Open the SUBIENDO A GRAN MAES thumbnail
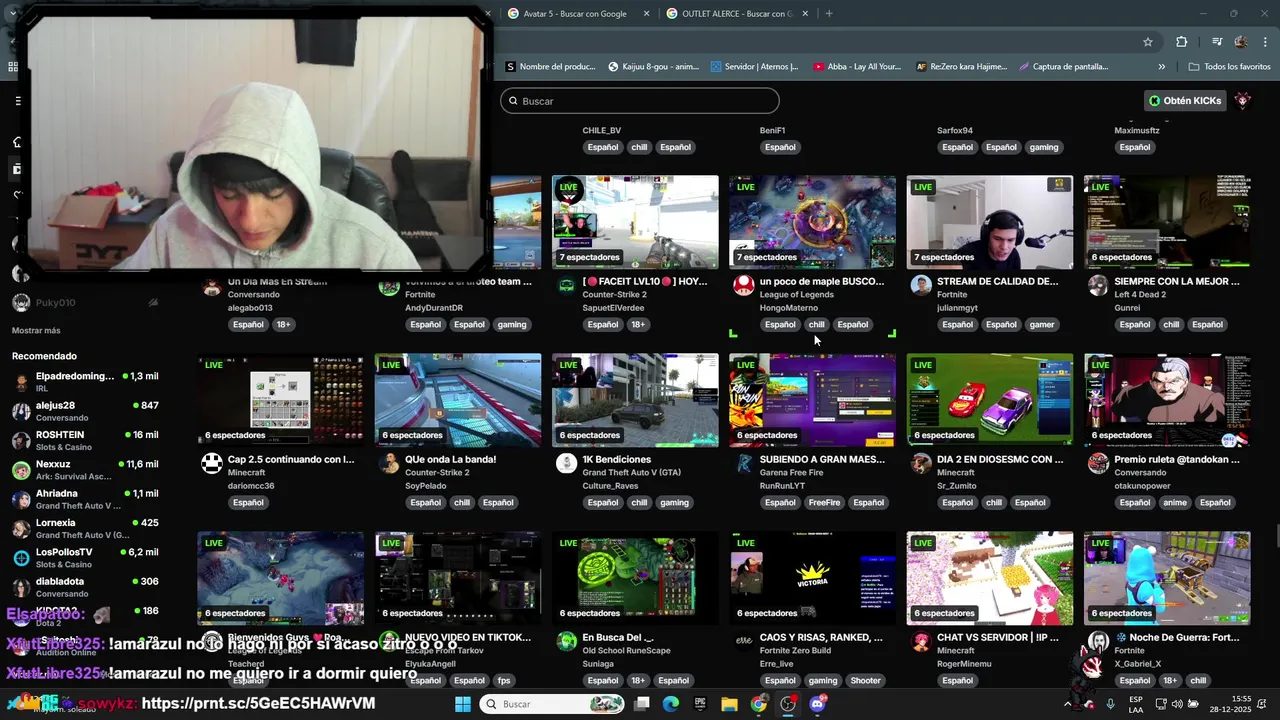 click(812, 400)
